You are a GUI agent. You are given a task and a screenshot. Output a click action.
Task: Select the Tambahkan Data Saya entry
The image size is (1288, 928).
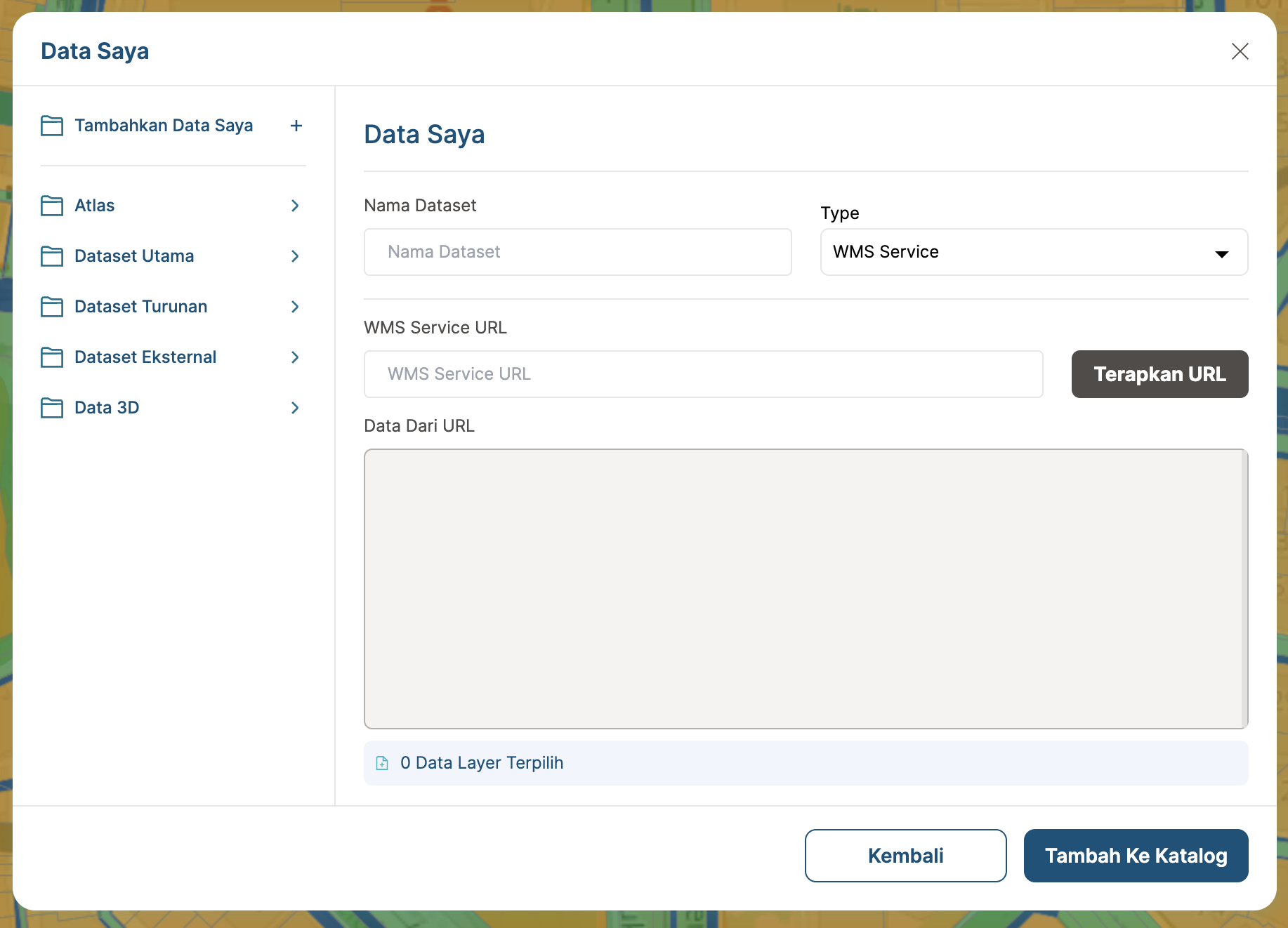[x=173, y=126]
